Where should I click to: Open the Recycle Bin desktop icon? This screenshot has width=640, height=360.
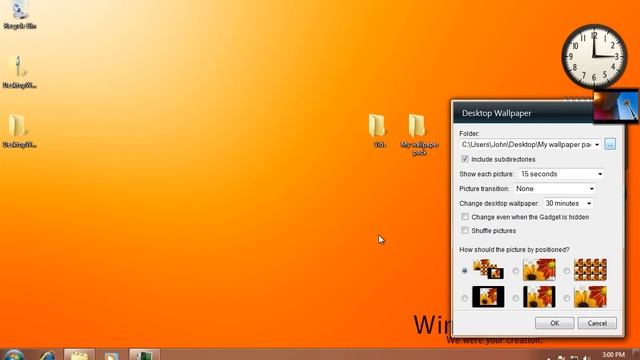click(x=19, y=15)
